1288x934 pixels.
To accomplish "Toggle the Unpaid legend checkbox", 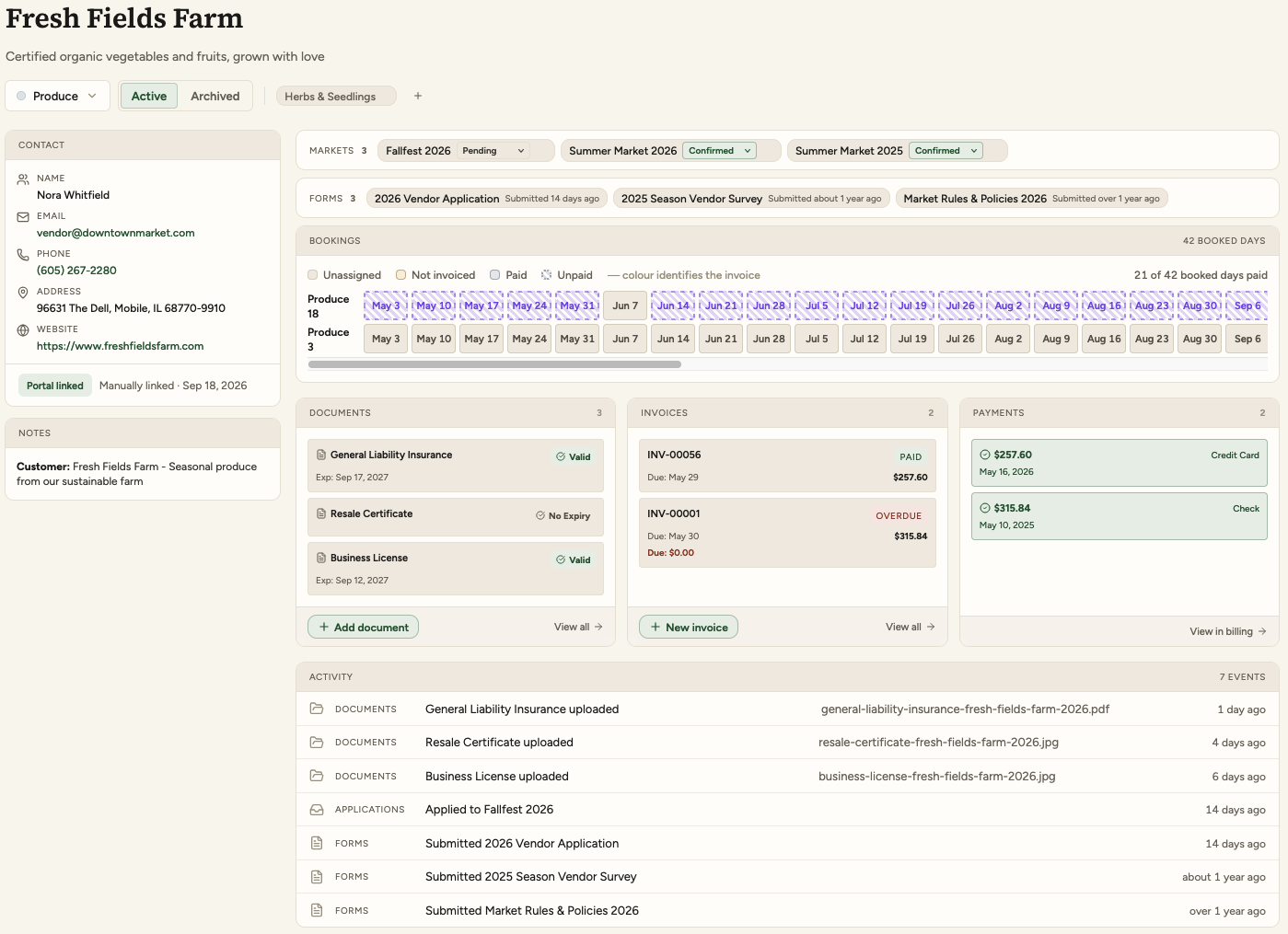I will pos(547,274).
